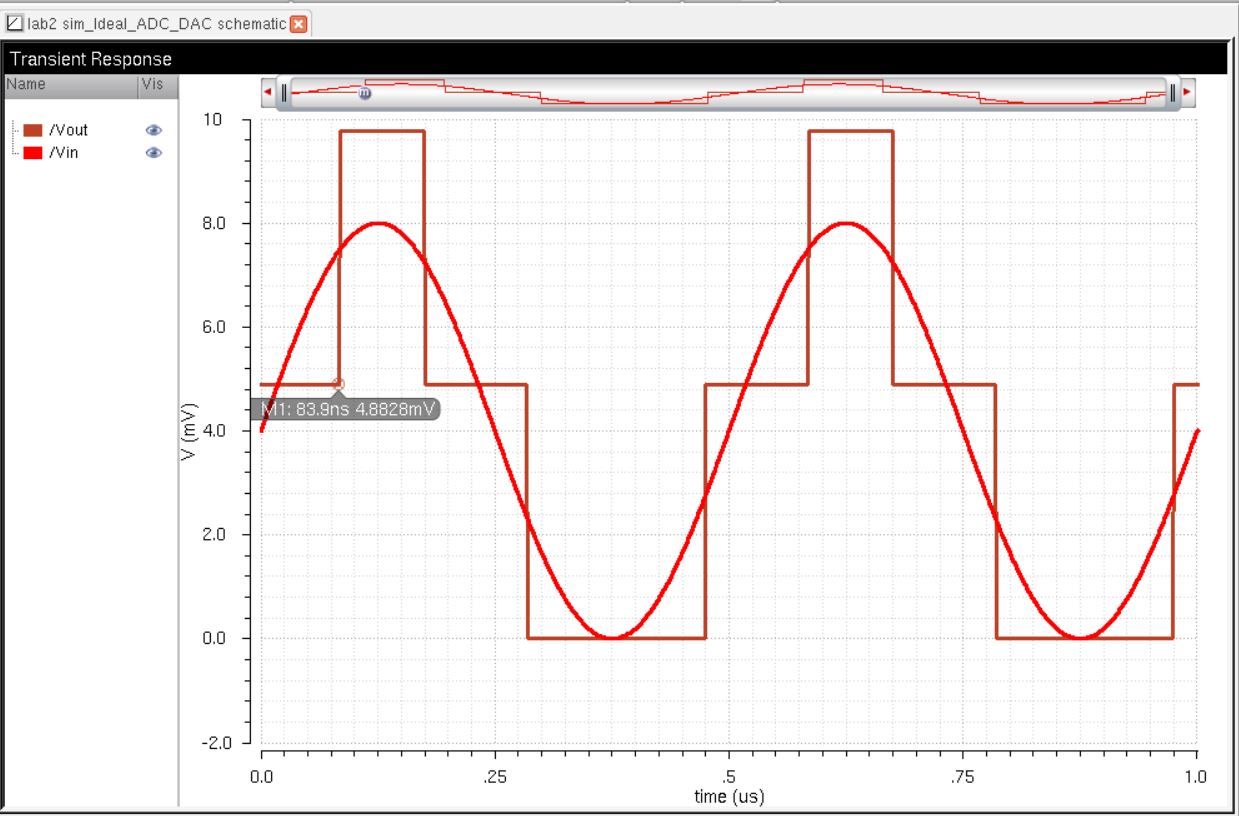This screenshot has height=816, width=1239.
Task: Hide the /Vout trace using its eye icon
Action: (154, 130)
